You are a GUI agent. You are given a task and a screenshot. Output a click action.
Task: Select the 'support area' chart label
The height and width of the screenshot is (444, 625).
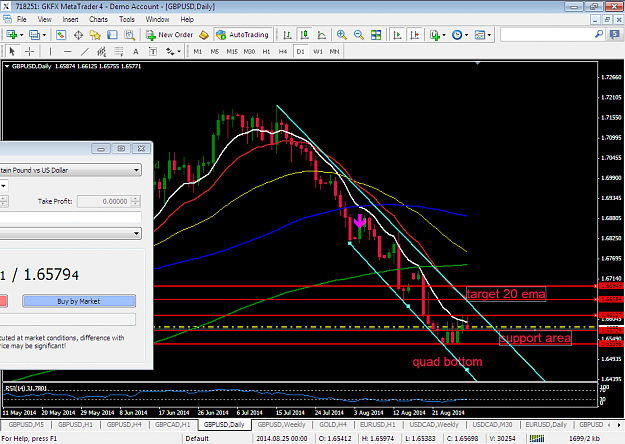click(535, 338)
